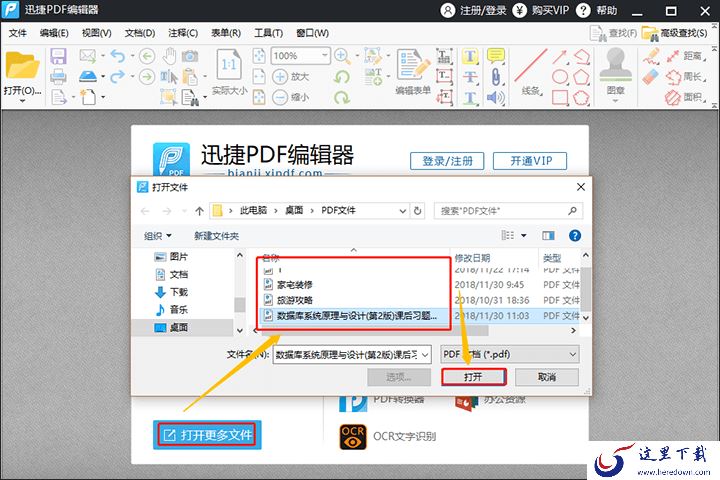Click the large Open folder icon in the toolbar
720x480 pixels.
(22, 65)
